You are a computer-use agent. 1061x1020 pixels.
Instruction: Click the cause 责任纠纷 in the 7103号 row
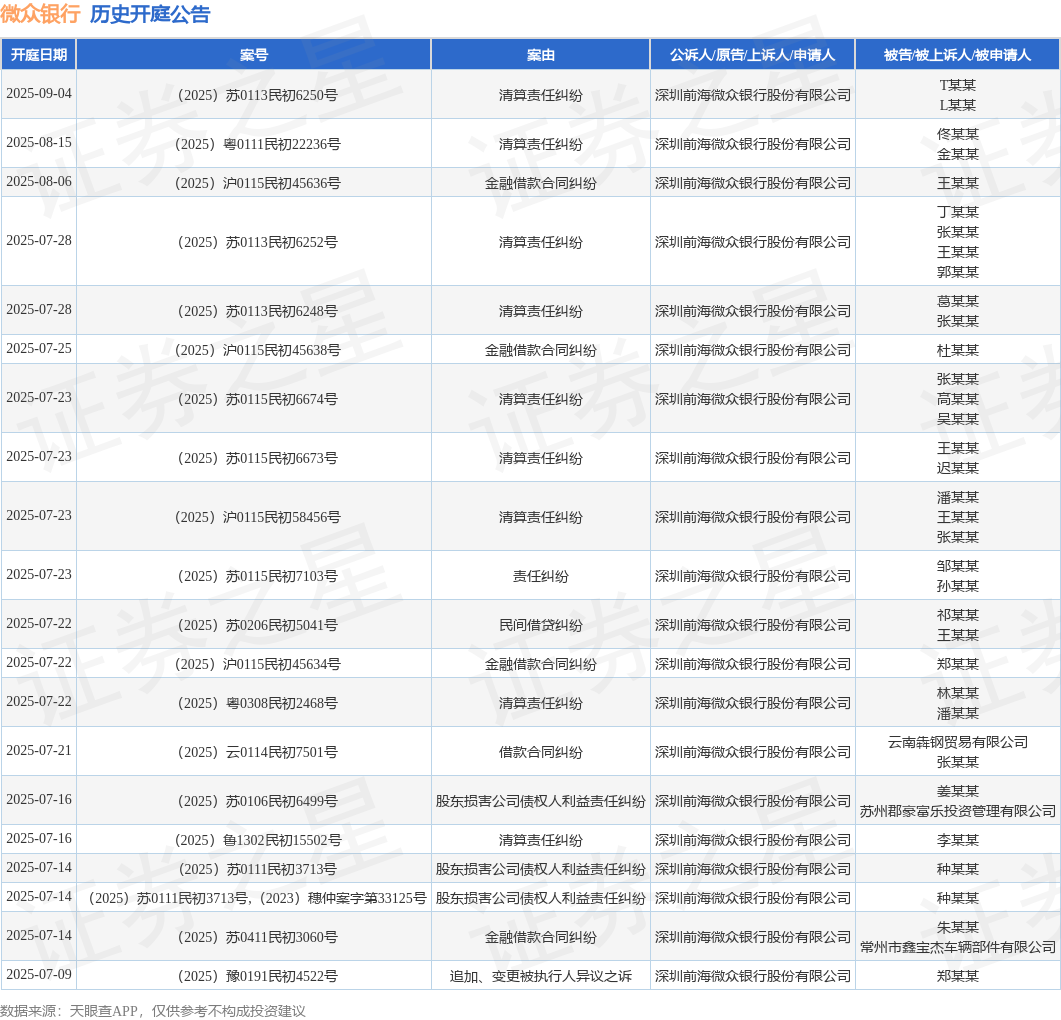tap(541, 576)
